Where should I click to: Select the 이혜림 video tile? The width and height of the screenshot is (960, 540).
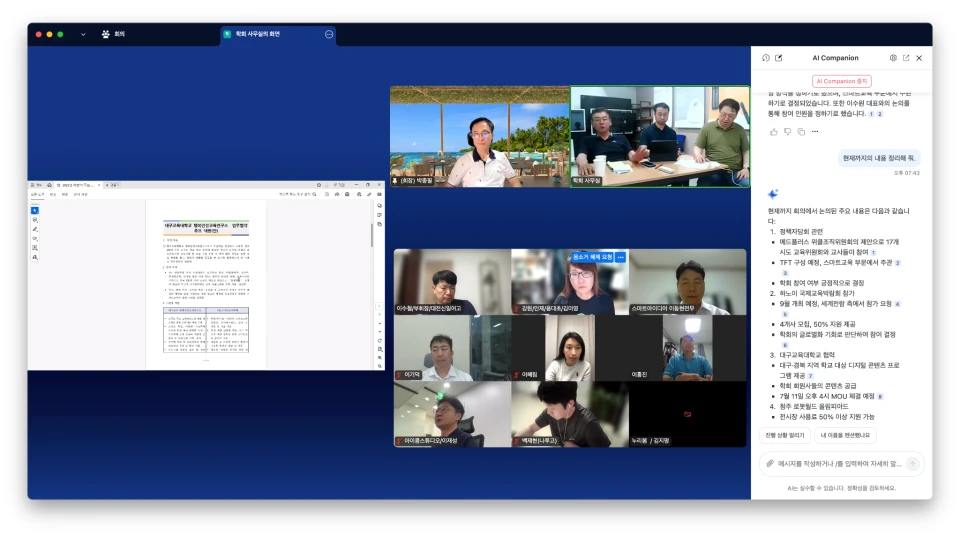[570, 348]
